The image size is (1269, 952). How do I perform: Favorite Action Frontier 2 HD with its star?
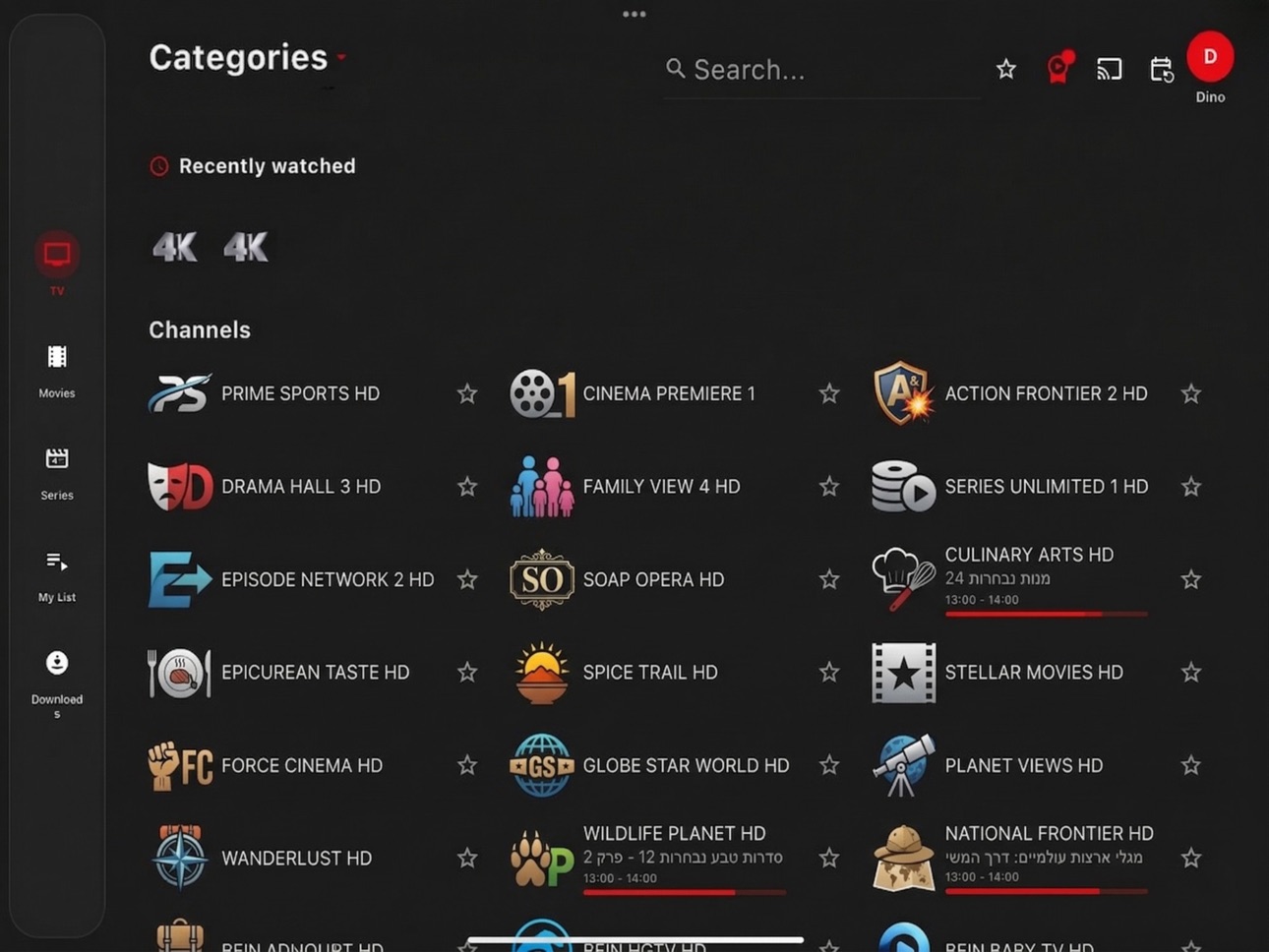point(1191,393)
